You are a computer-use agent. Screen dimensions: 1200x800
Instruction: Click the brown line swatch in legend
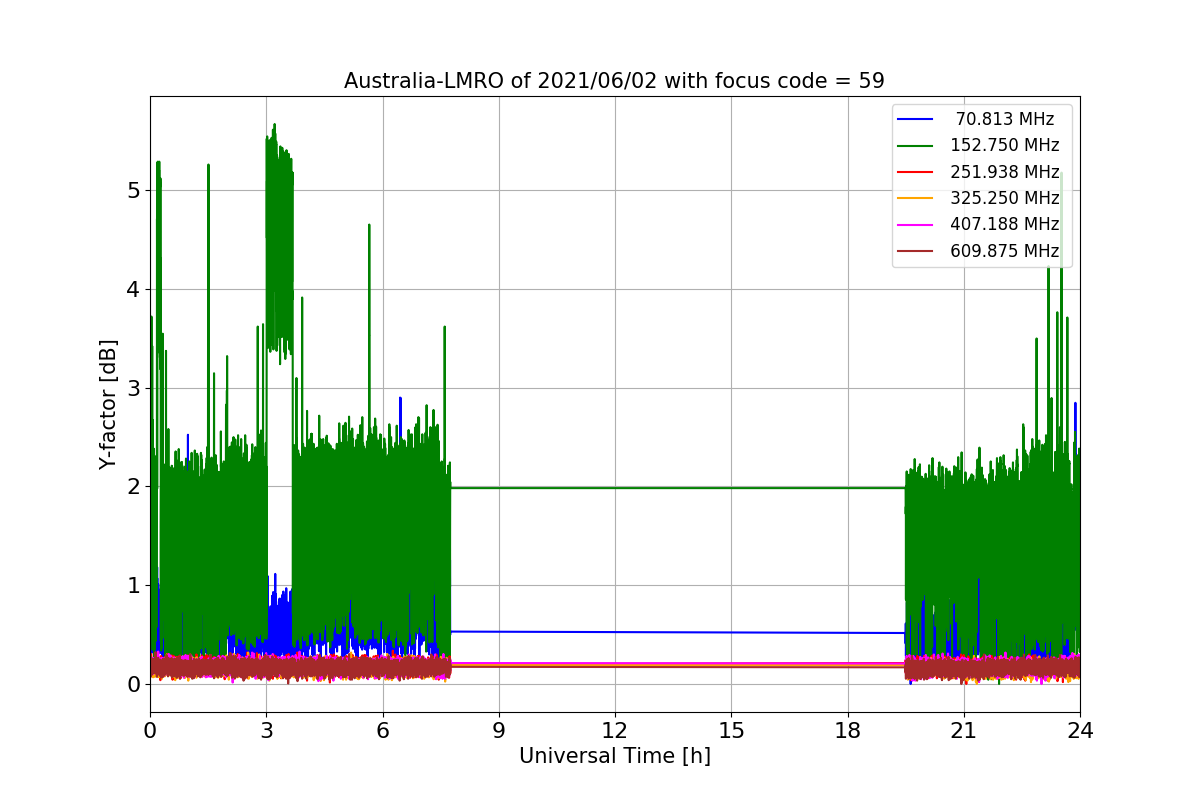pyautogui.click(x=916, y=252)
